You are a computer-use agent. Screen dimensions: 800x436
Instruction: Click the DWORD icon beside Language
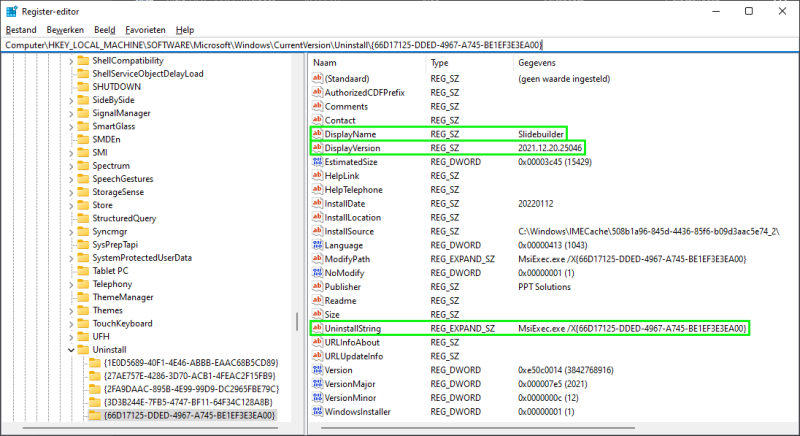[x=317, y=245]
